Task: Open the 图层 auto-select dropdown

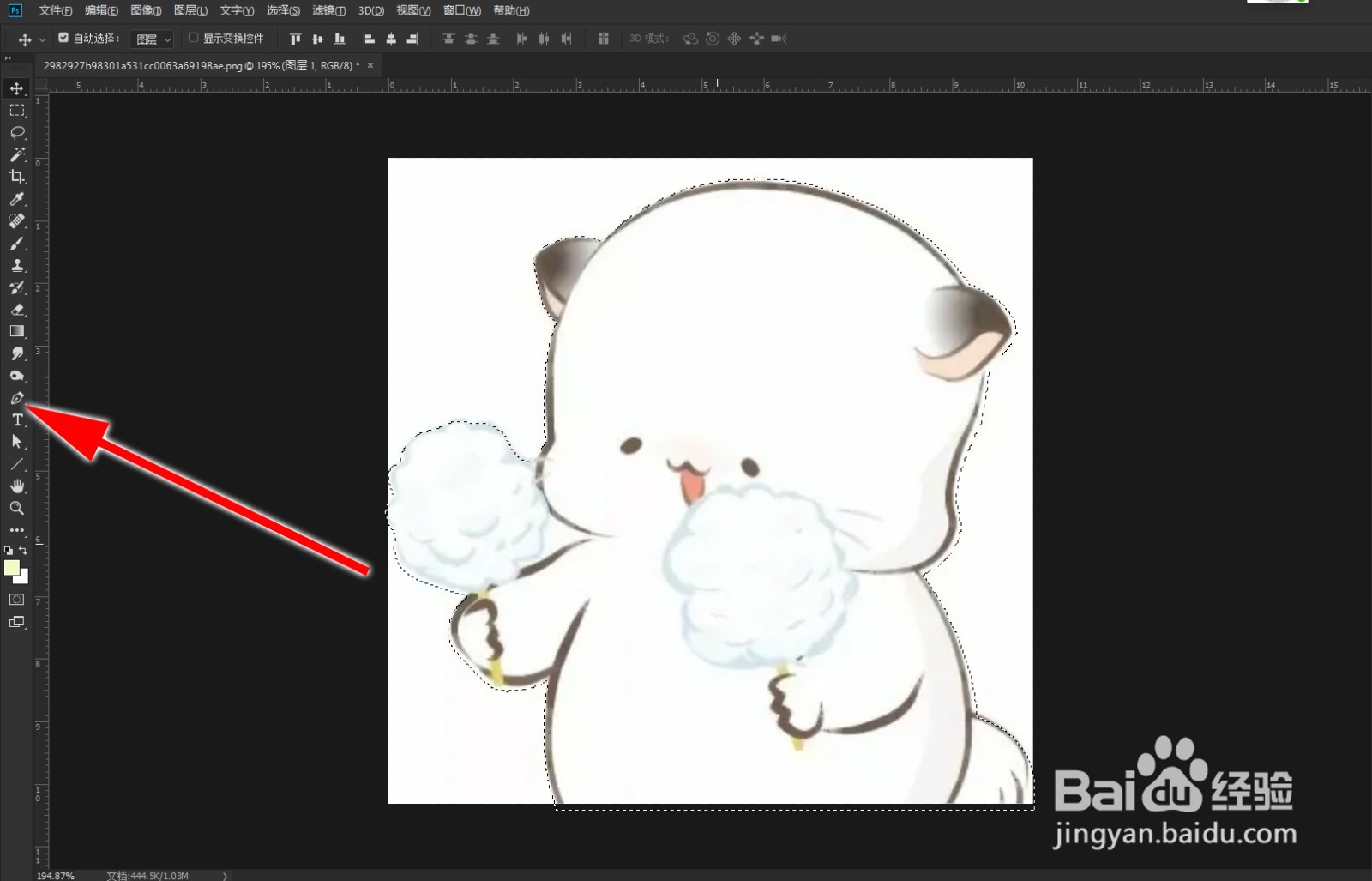Action: 152,39
